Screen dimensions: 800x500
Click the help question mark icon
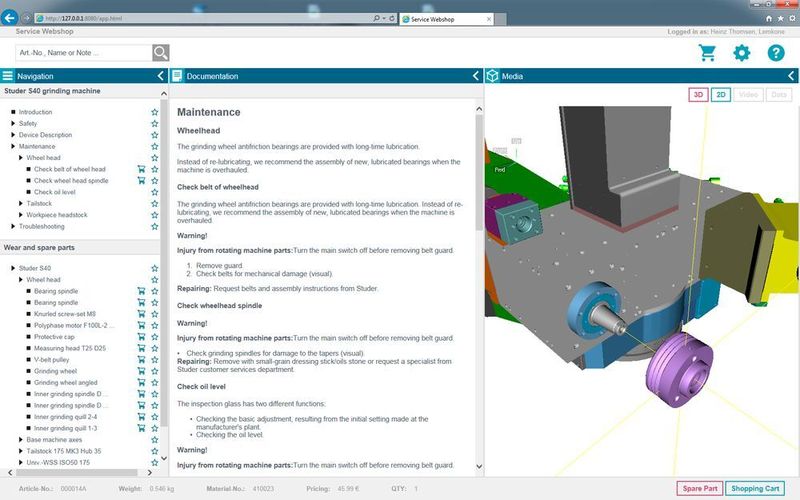pyautogui.click(x=775, y=53)
